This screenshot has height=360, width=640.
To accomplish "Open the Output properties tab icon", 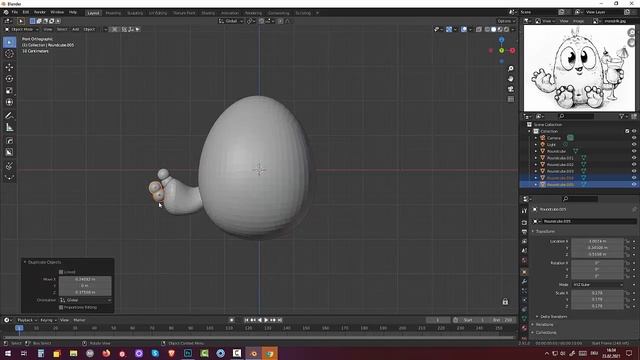I will pos(524,232).
